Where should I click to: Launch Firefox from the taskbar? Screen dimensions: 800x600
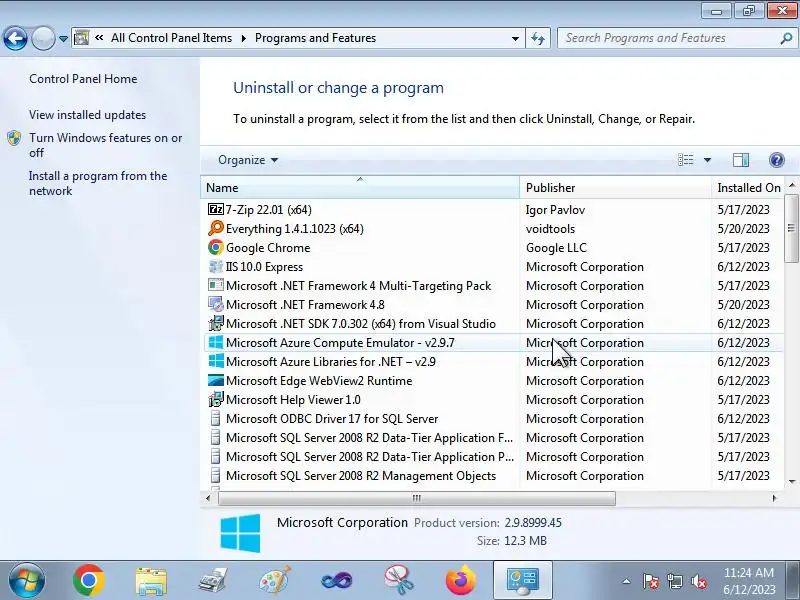461,581
